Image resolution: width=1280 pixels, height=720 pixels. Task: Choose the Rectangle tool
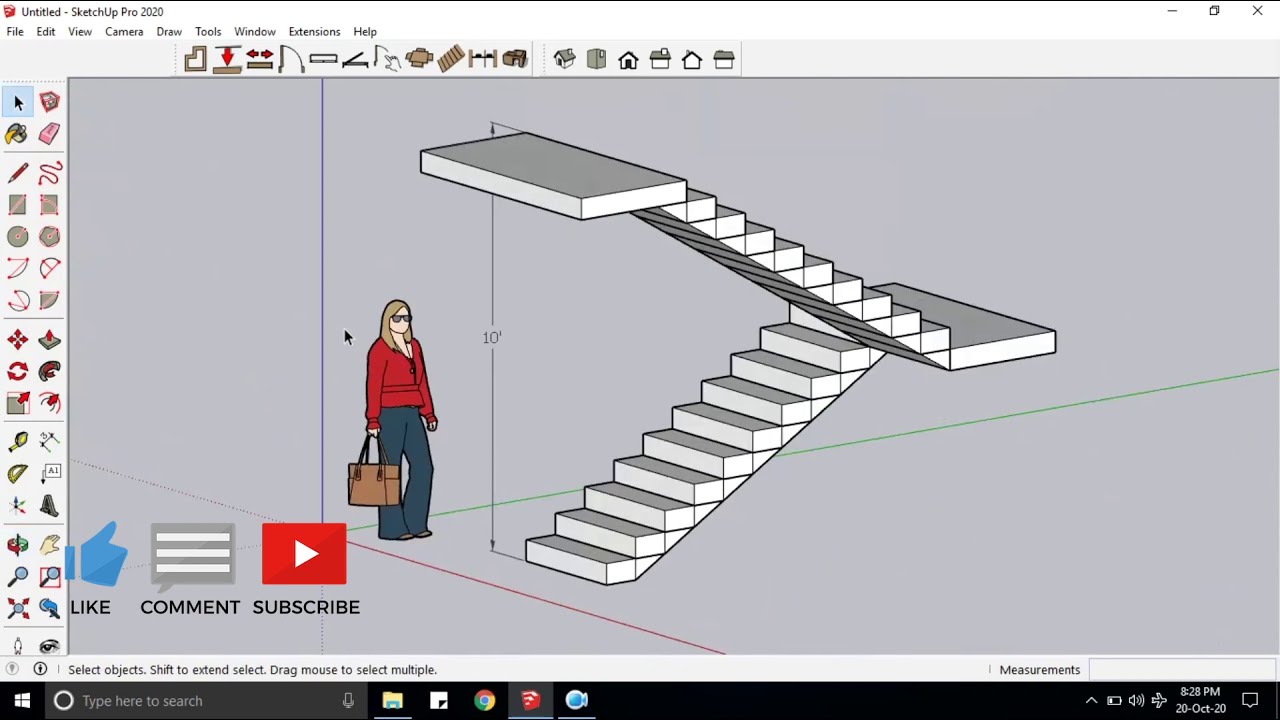18,205
